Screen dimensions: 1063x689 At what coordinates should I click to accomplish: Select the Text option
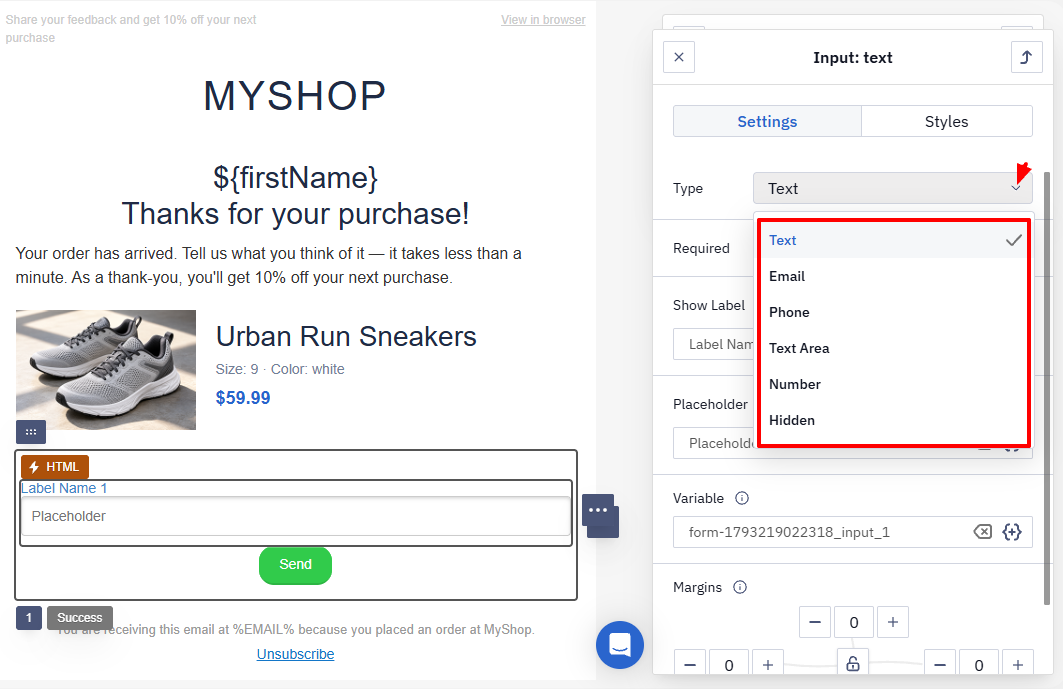coord(894,240)
